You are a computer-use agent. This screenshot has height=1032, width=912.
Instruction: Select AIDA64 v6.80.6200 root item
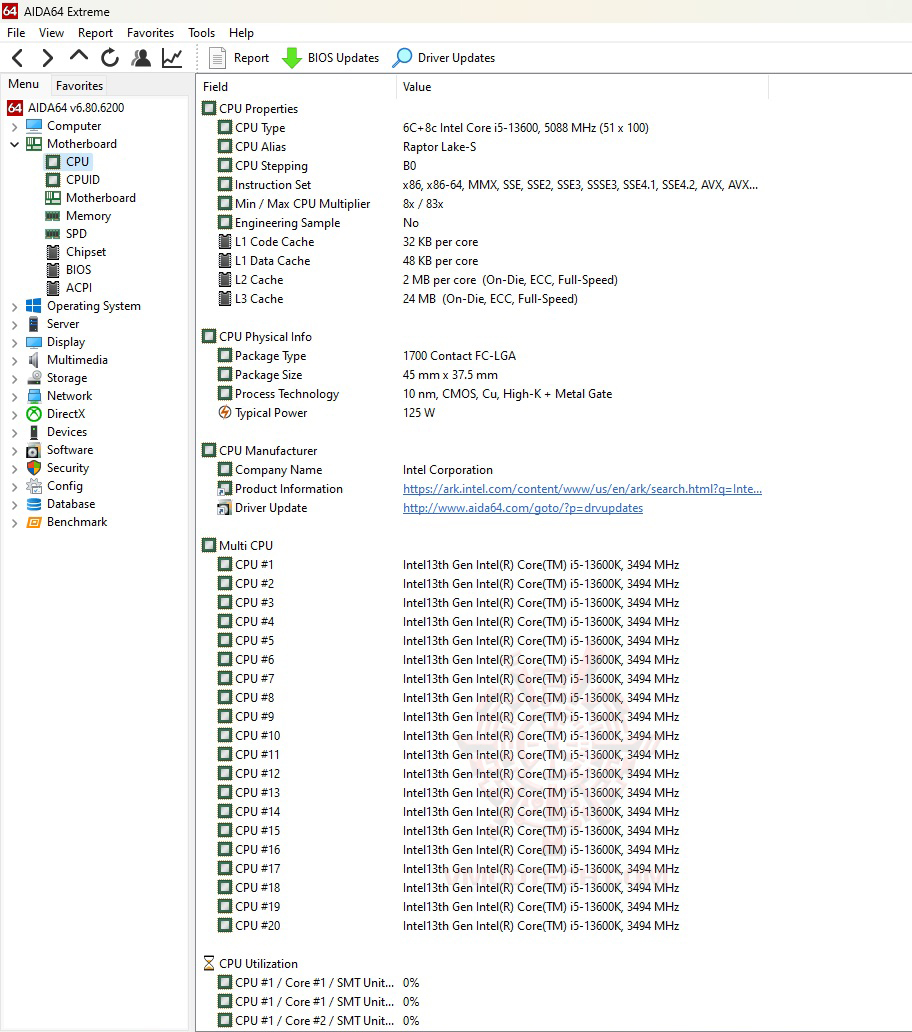[66, 107]
